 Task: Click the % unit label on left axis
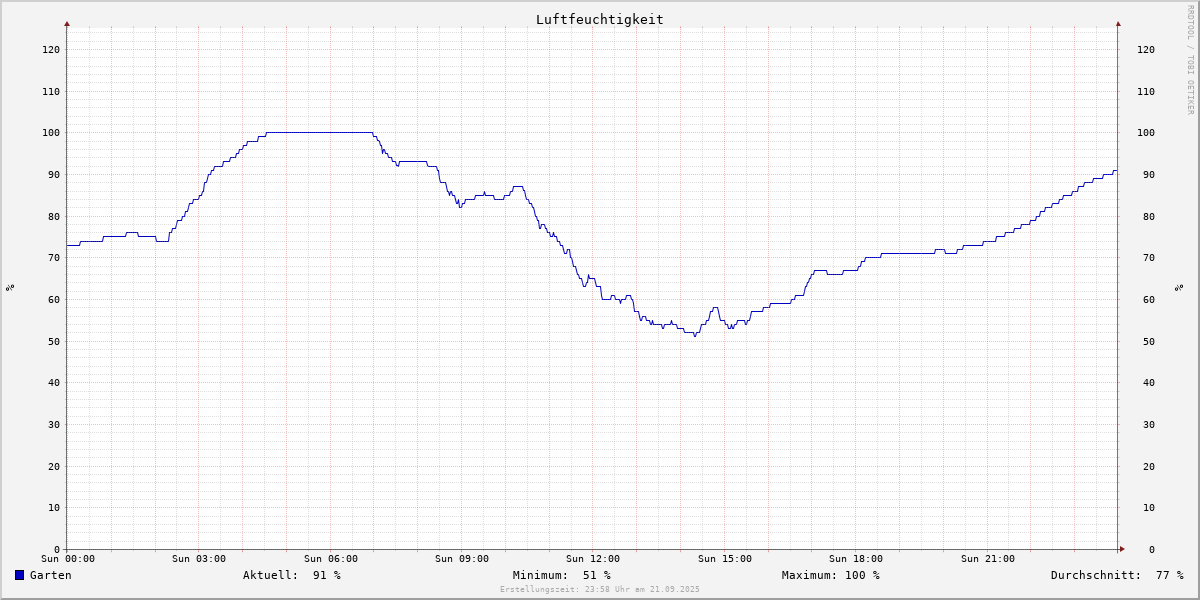(x=10, y=288)
